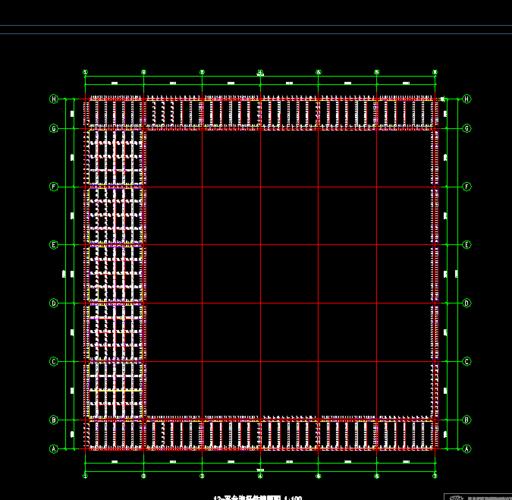
Task: Pick the right-side grid bubble F
Action: pyautogui.click(x=467, y=187)
